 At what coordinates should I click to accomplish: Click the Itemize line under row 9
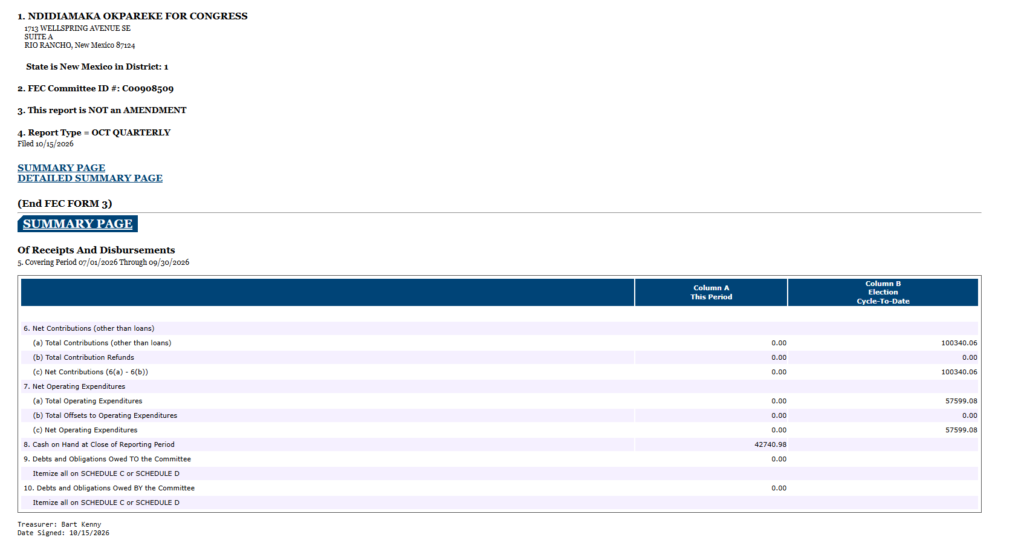pyautogui.click(x=106, y=473)
